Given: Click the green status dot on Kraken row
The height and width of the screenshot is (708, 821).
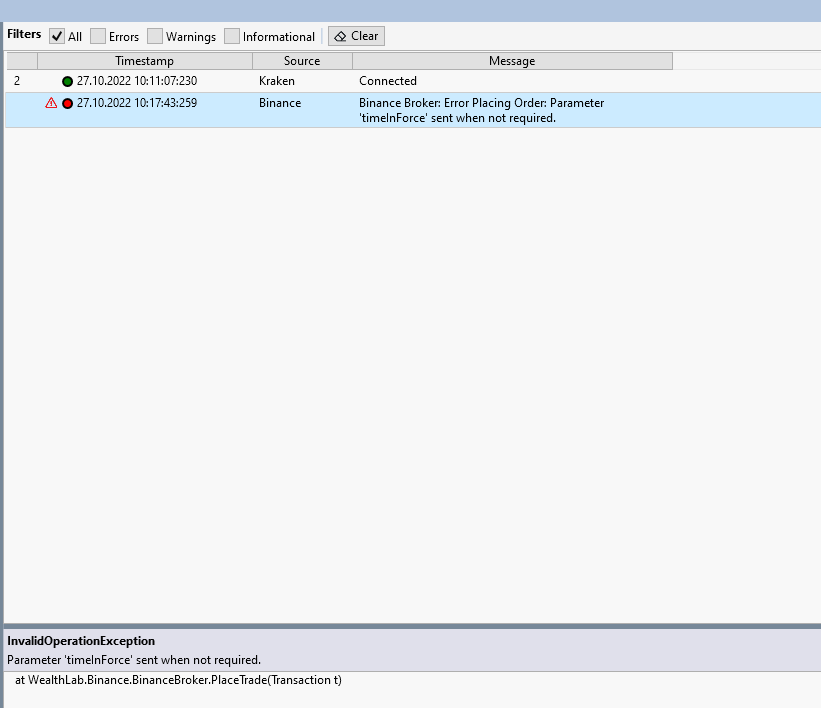Looking at the screenshot, I should (x=68, y=81).
